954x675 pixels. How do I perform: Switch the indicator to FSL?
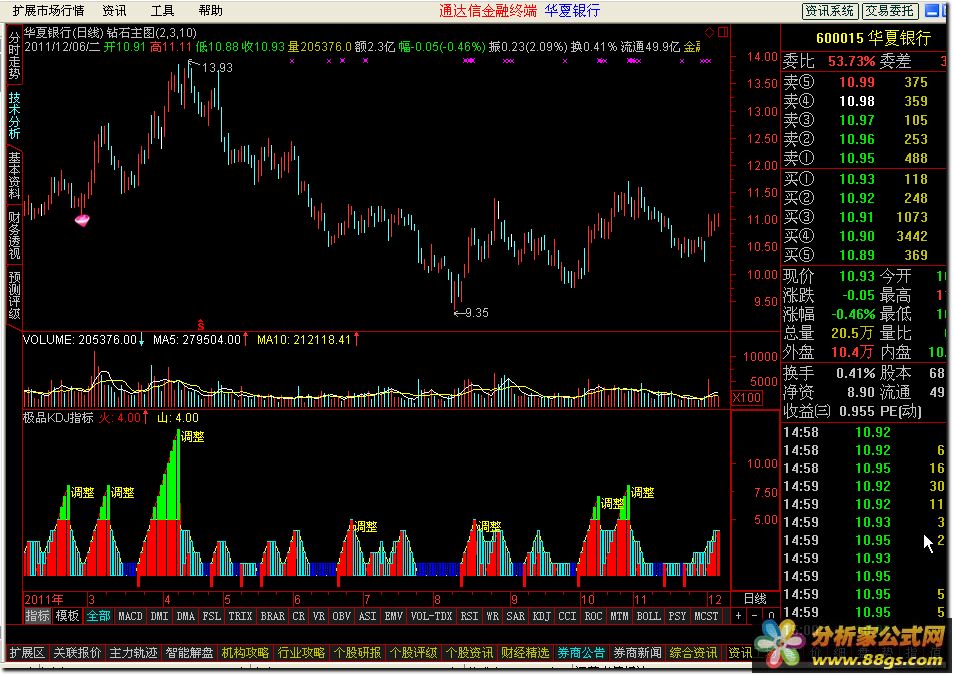point(212,616)
